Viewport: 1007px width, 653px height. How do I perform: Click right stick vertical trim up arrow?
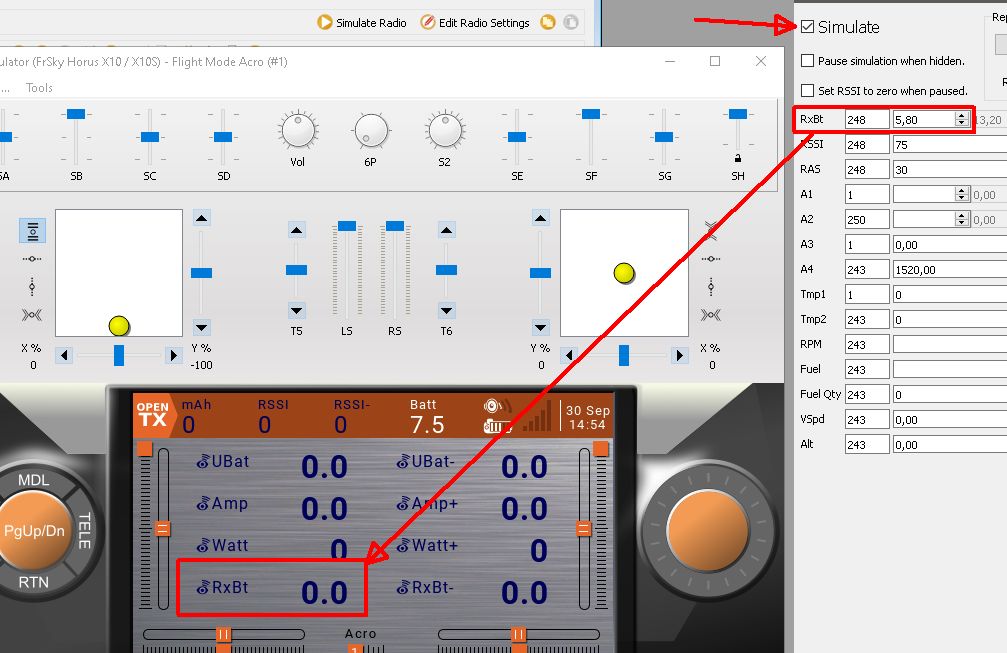point(541,218)
